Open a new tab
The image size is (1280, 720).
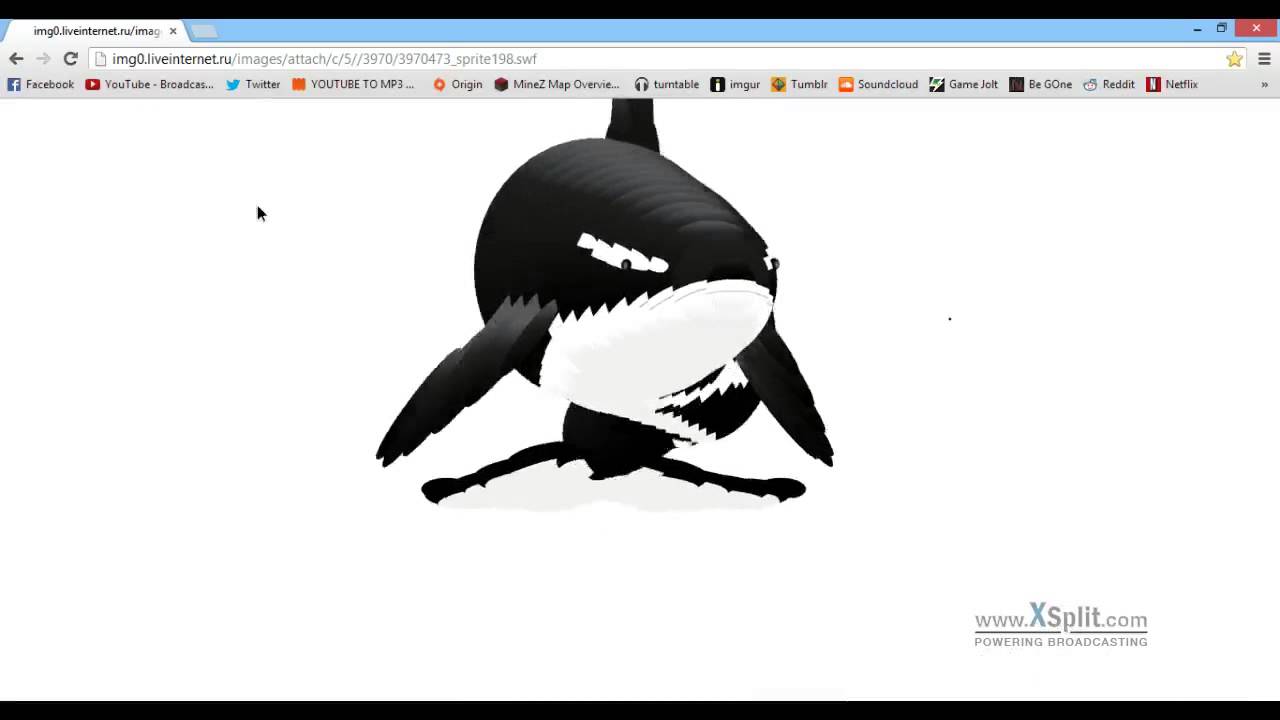pyautogui.click(x=204, y=31)
